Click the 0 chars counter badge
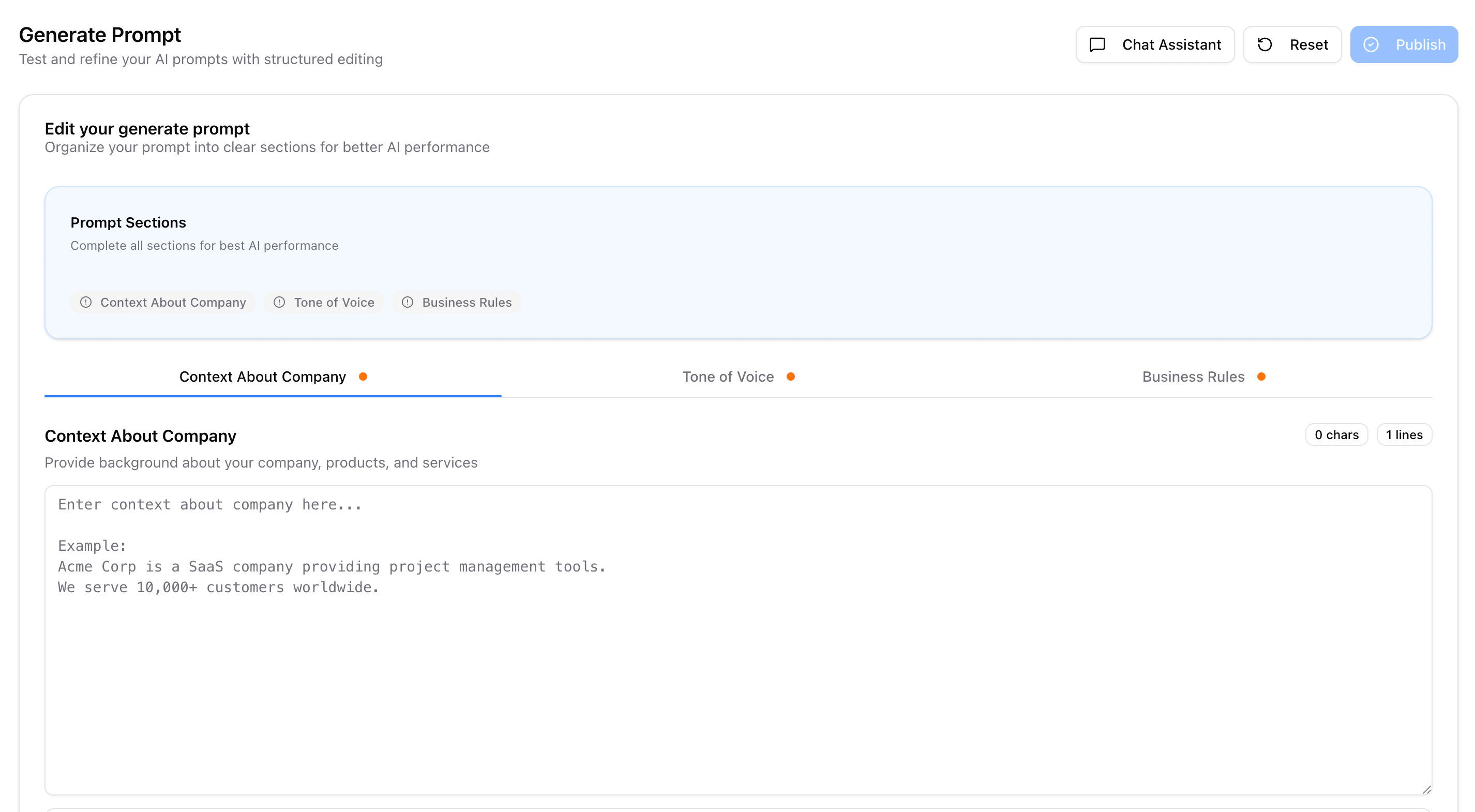Screen dimensions: 1475x812 tap(1336, 434)
